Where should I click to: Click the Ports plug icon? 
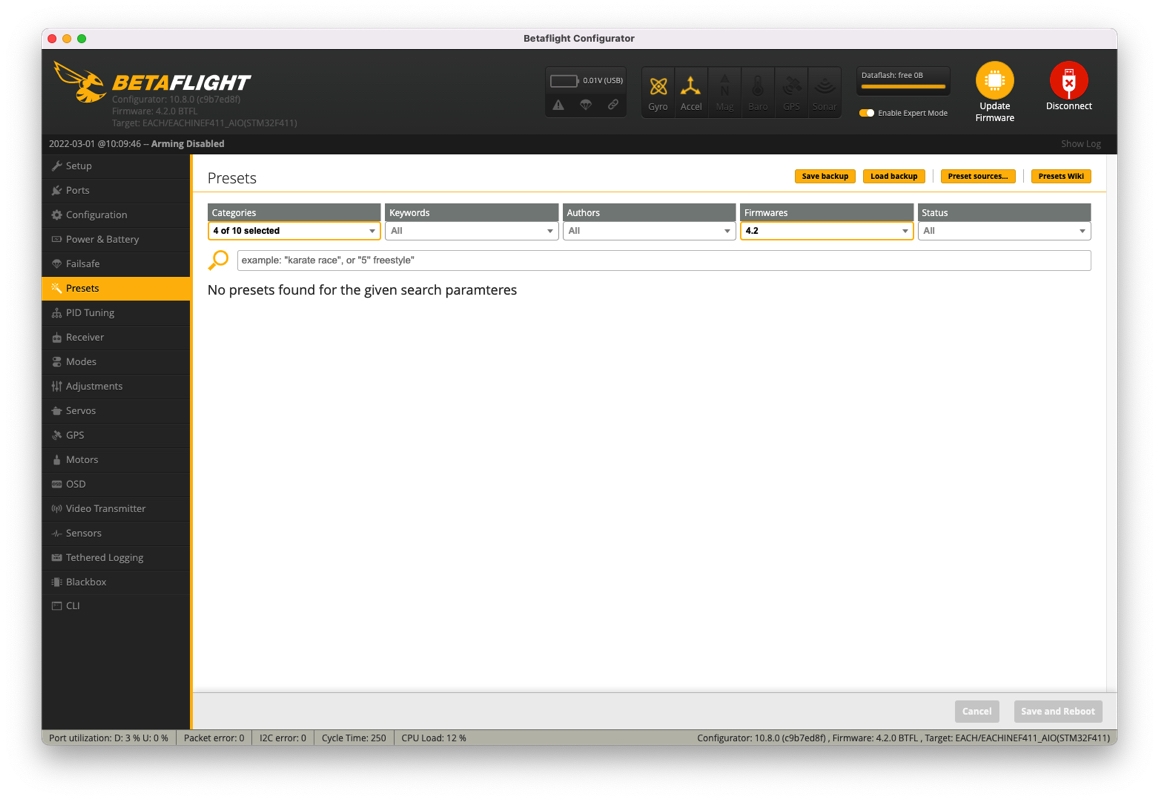pos(56,190)
